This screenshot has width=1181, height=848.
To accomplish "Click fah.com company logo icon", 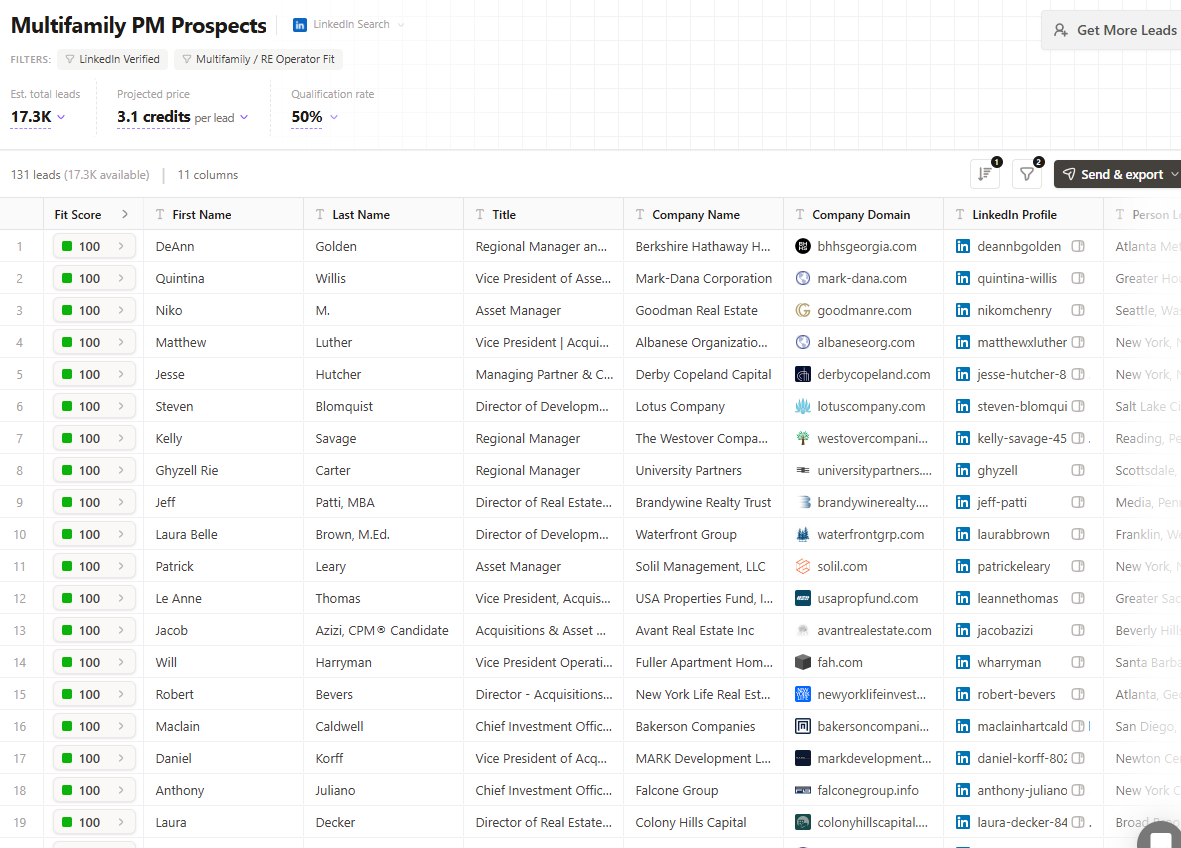I will tap(803, 662).
